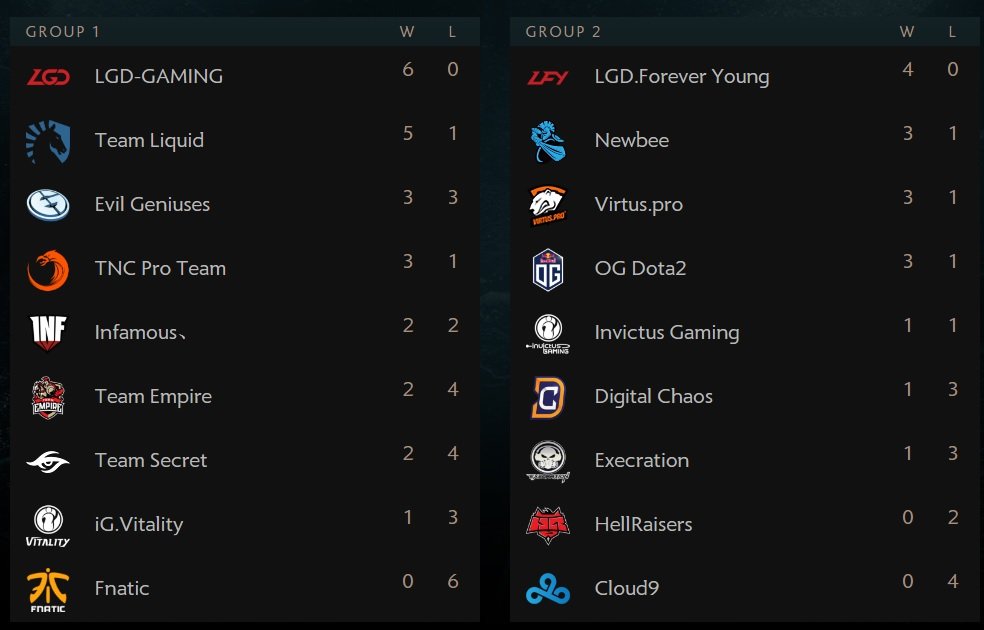Click the iG.Vitality team name
Image resolution: width=984 pixels, height=630 pixels.
click(139, 524)
